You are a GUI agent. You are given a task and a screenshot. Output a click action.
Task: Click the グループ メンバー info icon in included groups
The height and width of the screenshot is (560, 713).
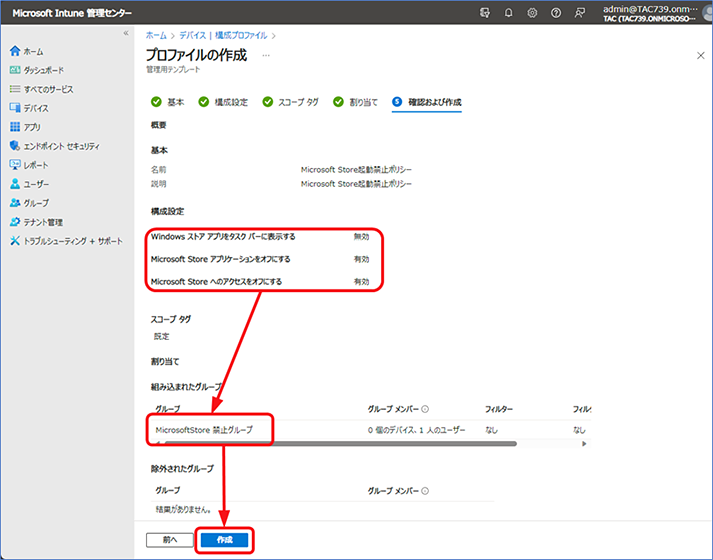[x=425, y=409]
